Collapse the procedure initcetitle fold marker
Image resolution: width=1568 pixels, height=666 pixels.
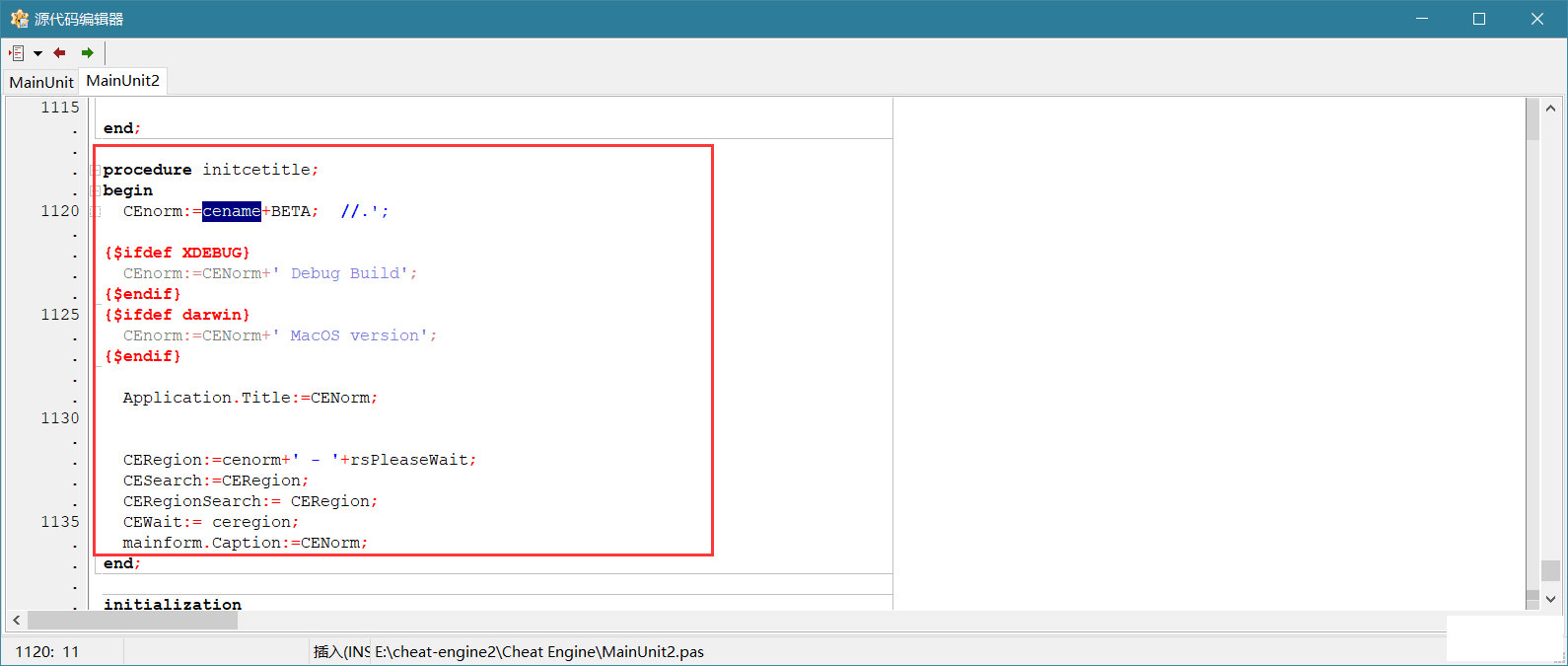pos(96,170)
